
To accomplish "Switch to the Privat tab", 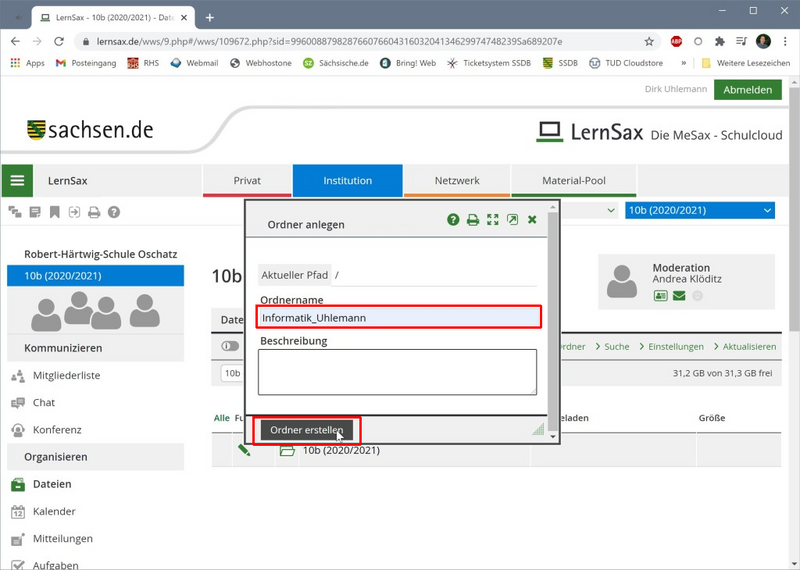I will (247, 181).
